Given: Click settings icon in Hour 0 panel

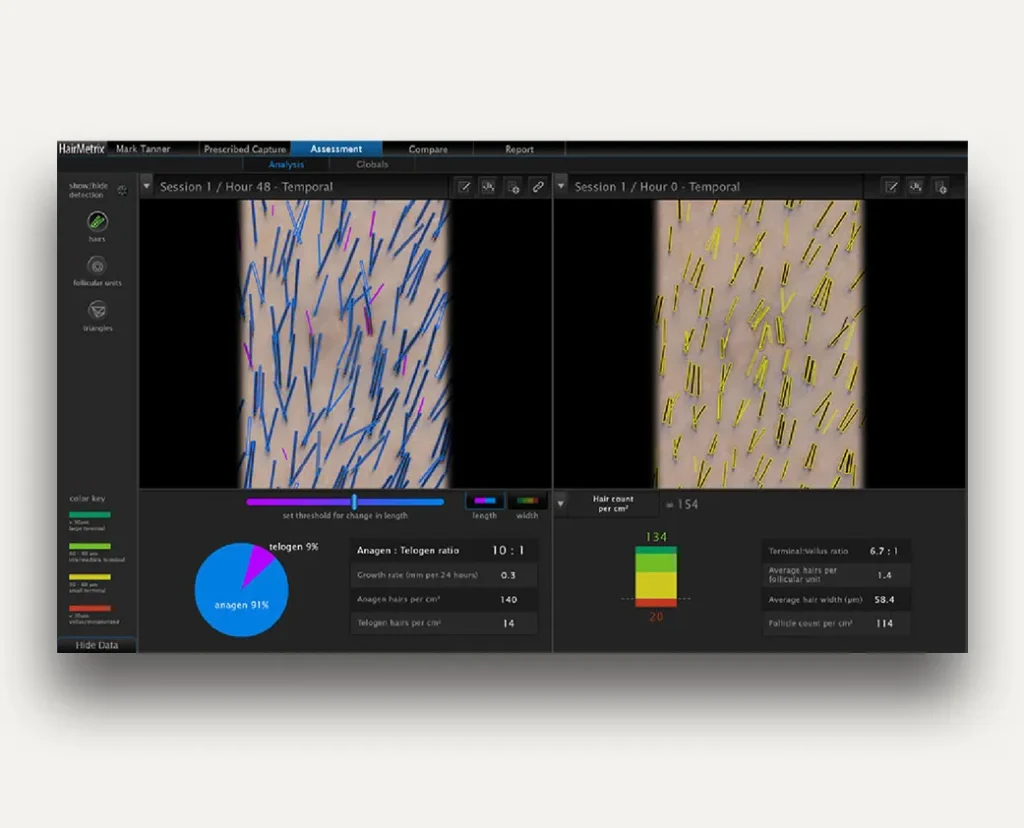Looking at the screenshot, I should point(940,187).
